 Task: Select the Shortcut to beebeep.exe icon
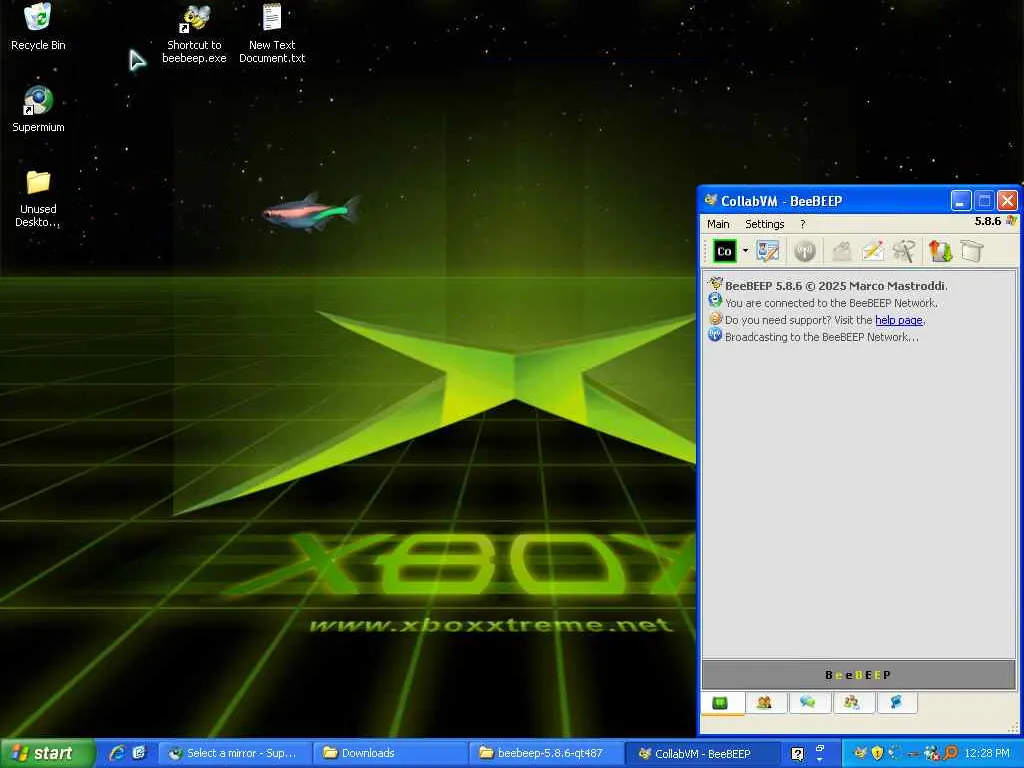(x=194, y=35)
